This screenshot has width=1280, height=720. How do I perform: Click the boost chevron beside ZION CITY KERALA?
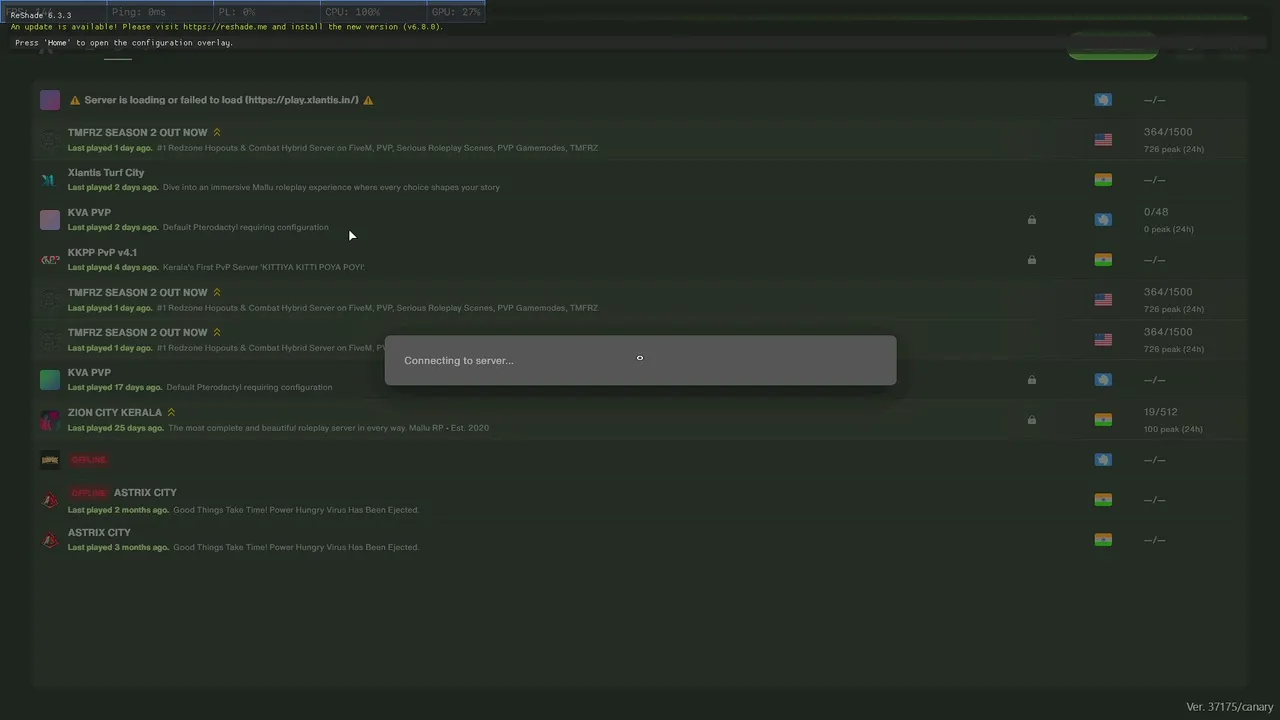pyautogui.click(x=171, y=412)
